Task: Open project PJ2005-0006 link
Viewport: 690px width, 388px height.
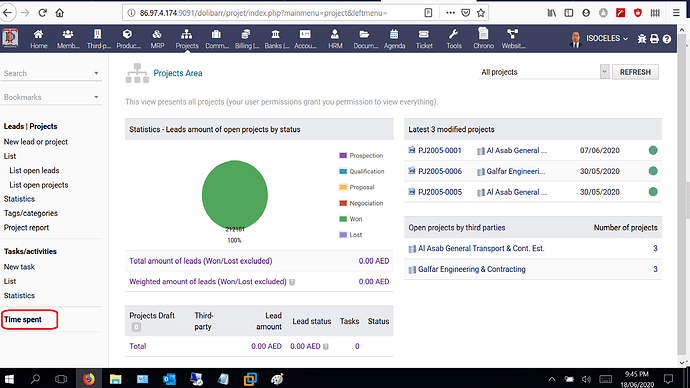Action: (x=440, y=171)
